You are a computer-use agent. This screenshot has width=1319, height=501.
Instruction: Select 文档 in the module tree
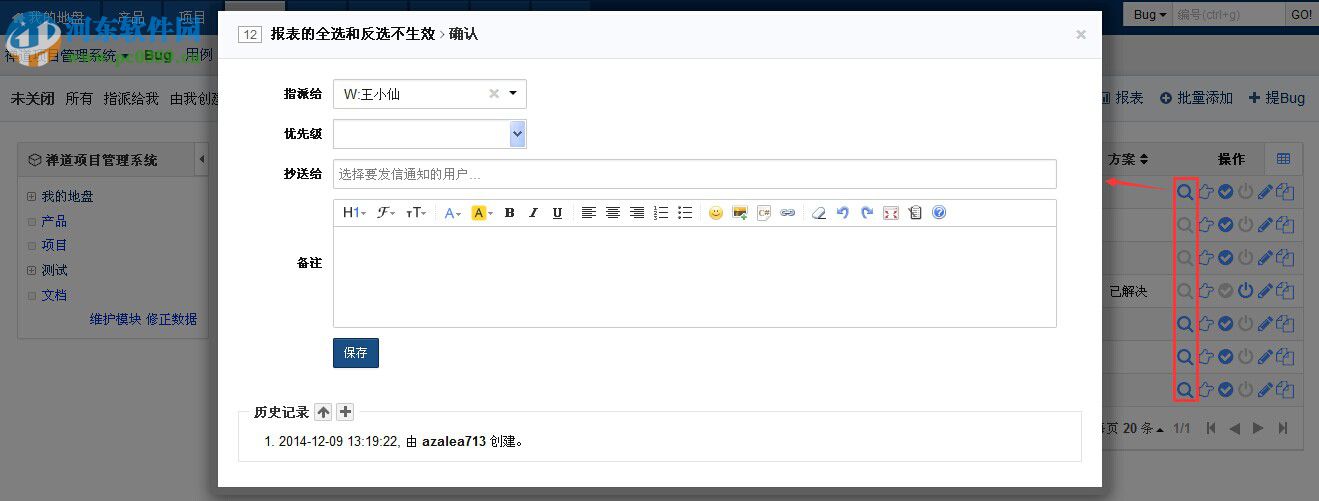click(54, 295)
